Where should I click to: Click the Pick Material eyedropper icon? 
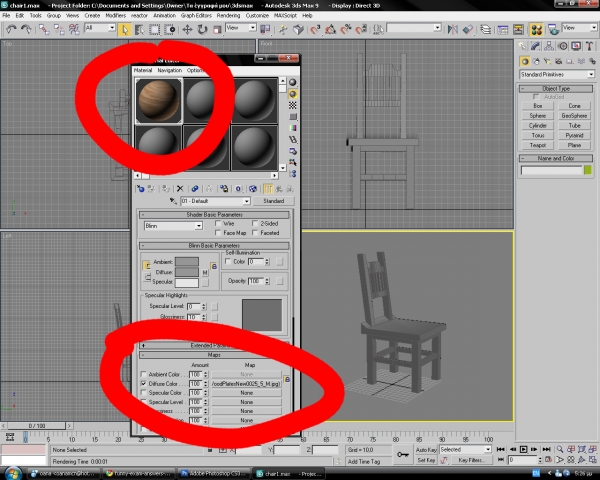pyautogui.click(x=173, y=201)
